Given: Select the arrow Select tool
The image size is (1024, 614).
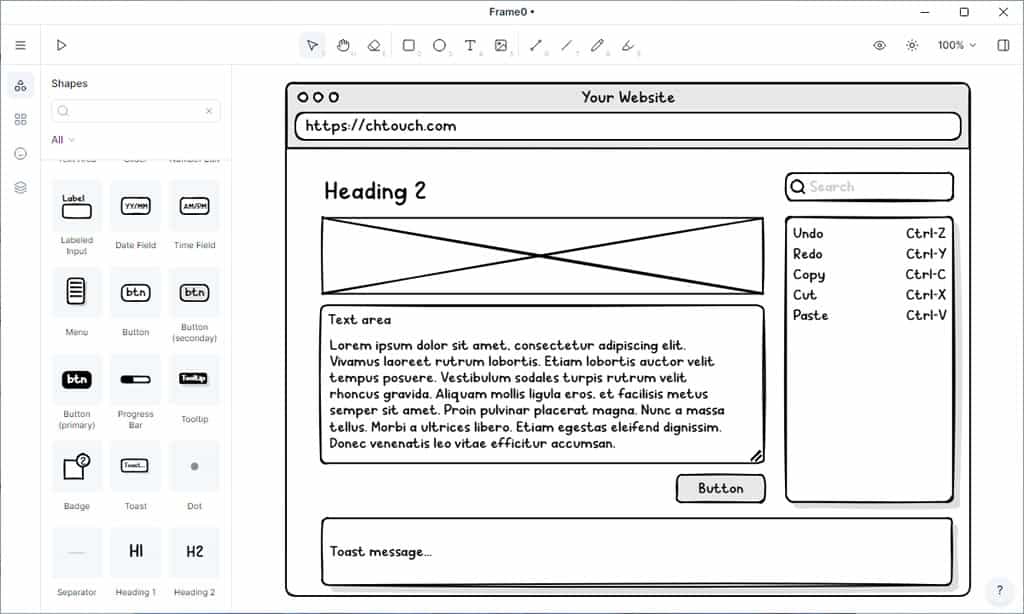Looking at the screenshot, I should click(312, 45).
